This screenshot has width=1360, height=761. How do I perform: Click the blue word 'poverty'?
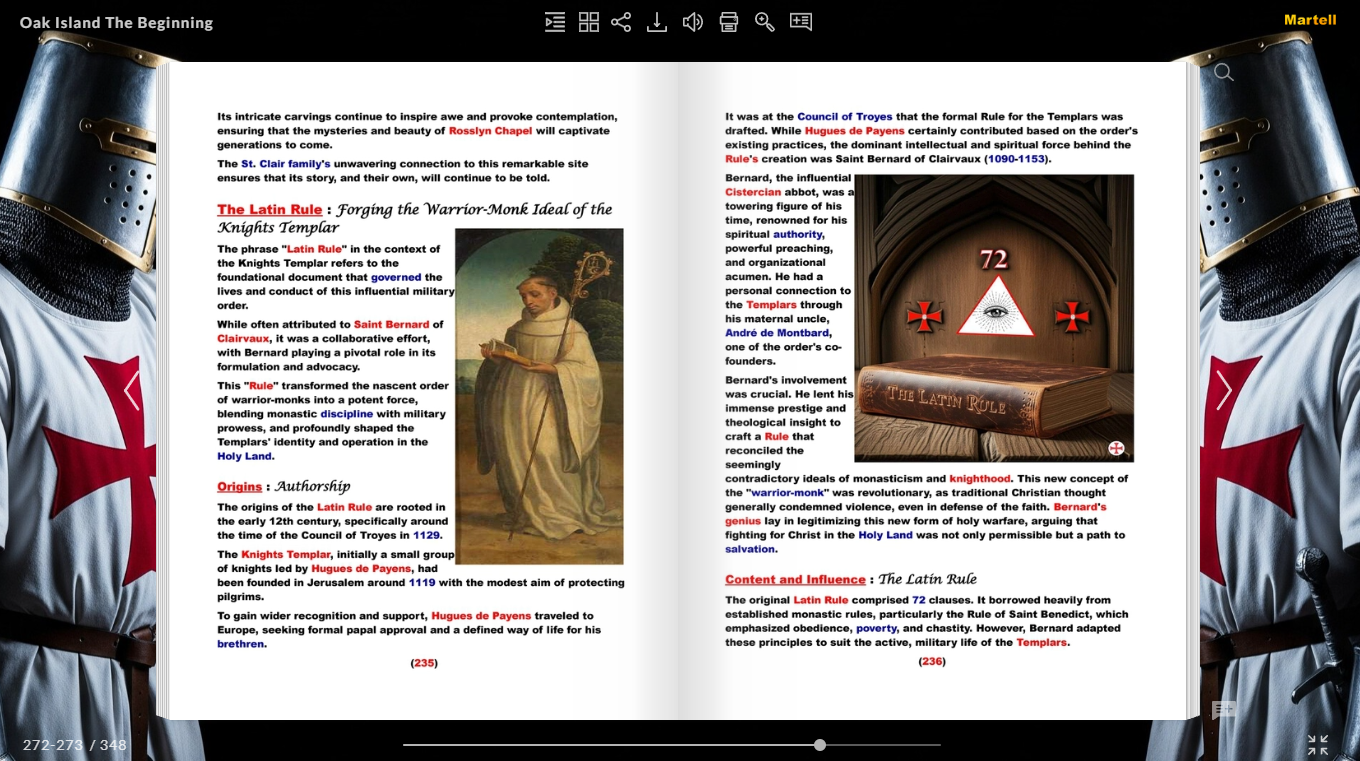[x=876, y=629]
